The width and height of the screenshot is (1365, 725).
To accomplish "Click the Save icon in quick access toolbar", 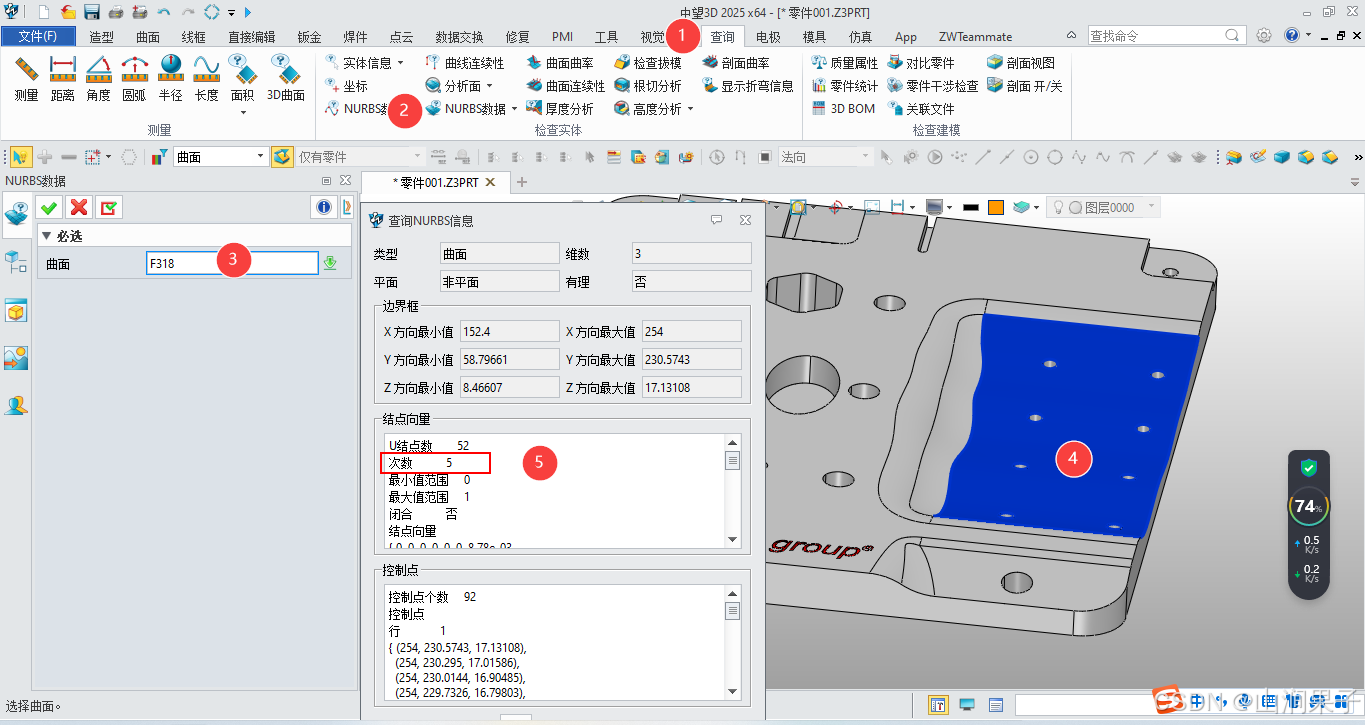I will (91, 12).
